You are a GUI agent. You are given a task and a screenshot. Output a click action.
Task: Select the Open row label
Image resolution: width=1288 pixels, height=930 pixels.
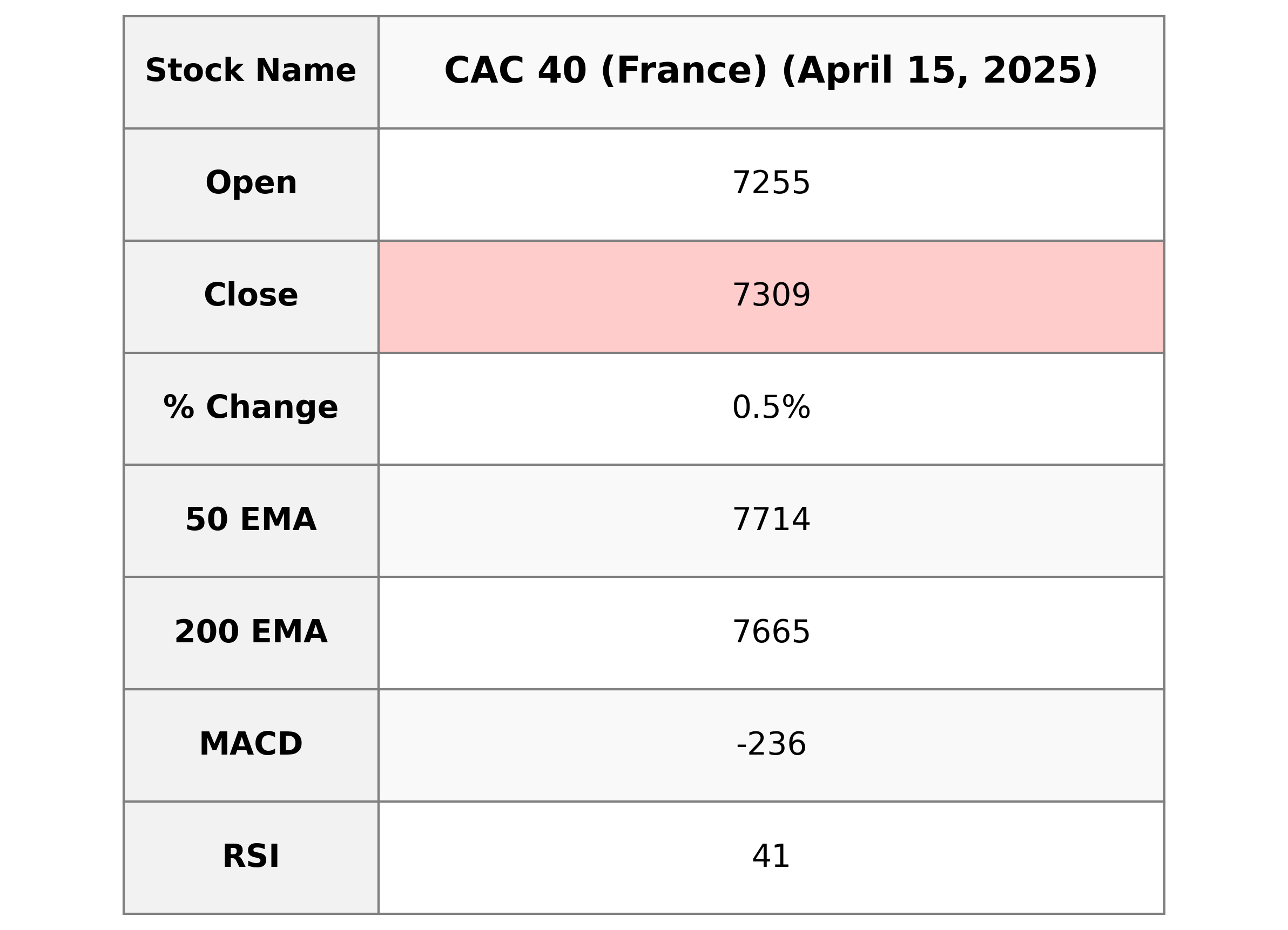(x=251, y=184)
